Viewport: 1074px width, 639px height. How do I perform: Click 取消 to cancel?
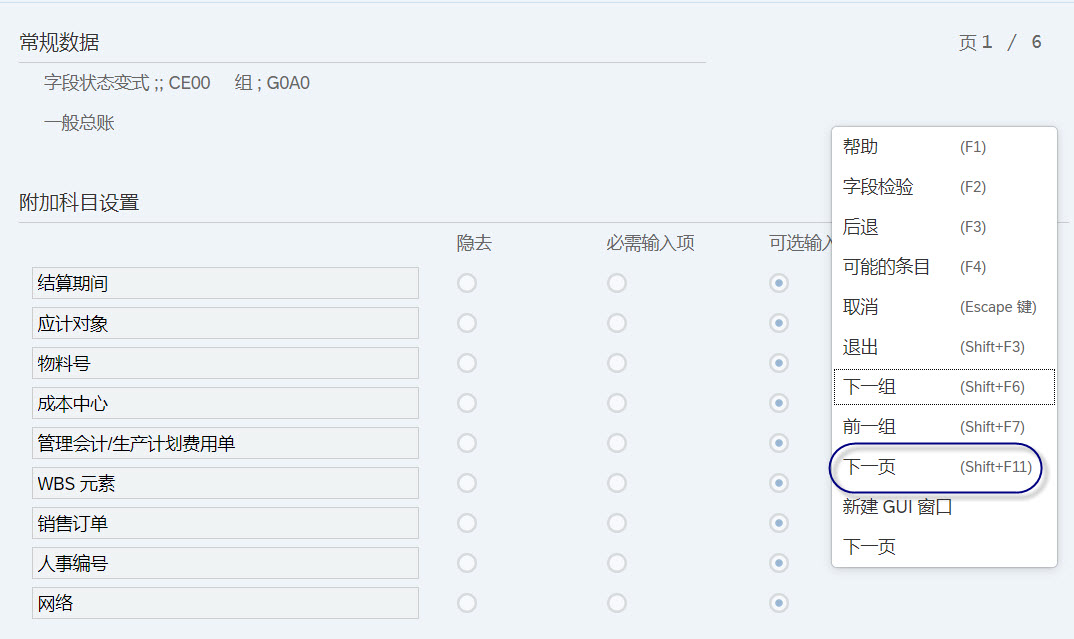point(860,306)
